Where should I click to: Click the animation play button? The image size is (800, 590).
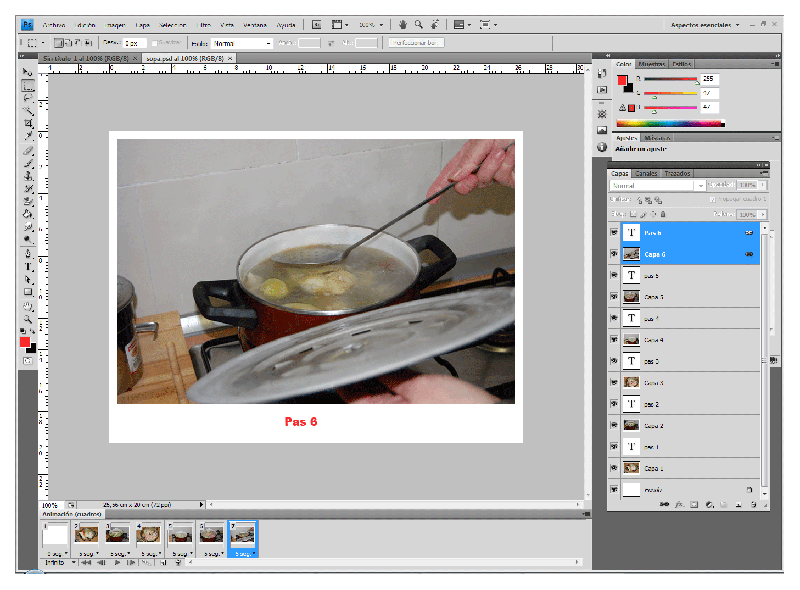tap(117, 563)
